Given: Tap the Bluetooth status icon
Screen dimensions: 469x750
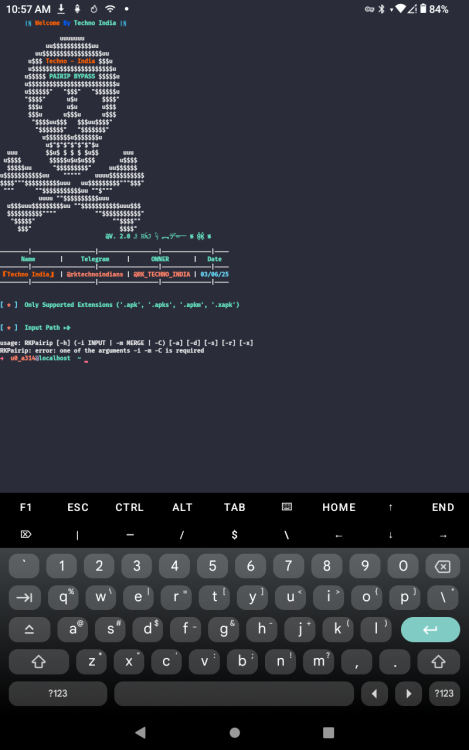Looking at the screenshot, I should click(x=381, y=9).
